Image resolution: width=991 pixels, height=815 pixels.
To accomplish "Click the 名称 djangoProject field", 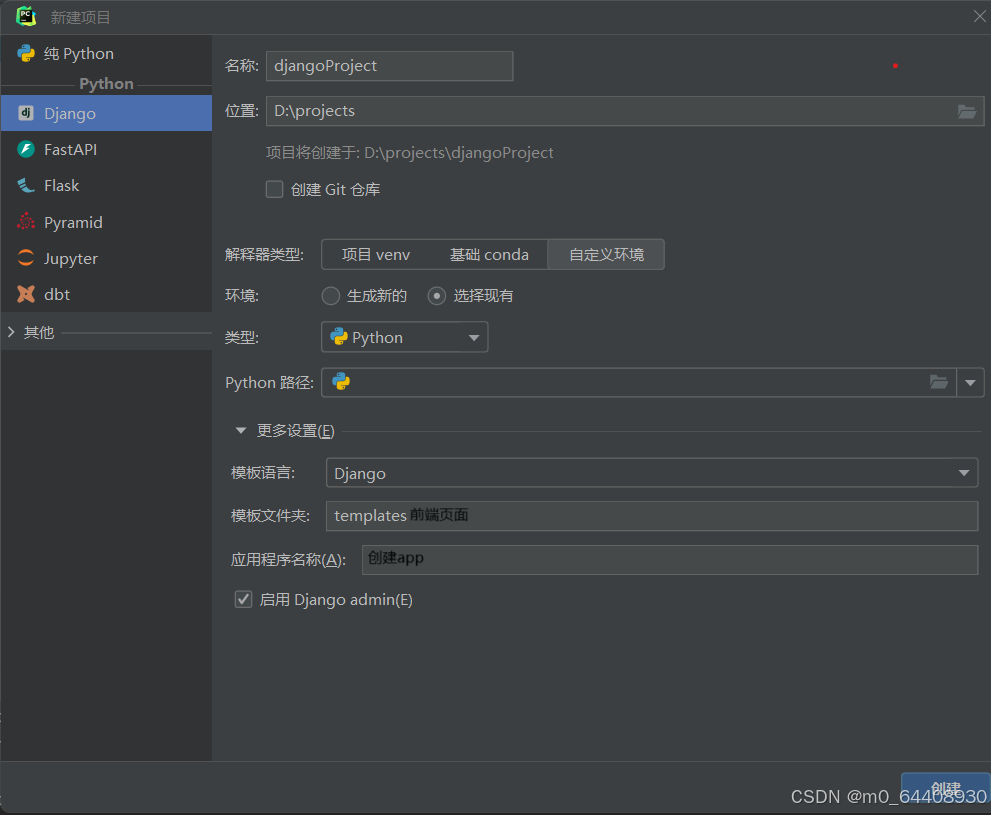I will pyautogui.click(x=389, y=66).
